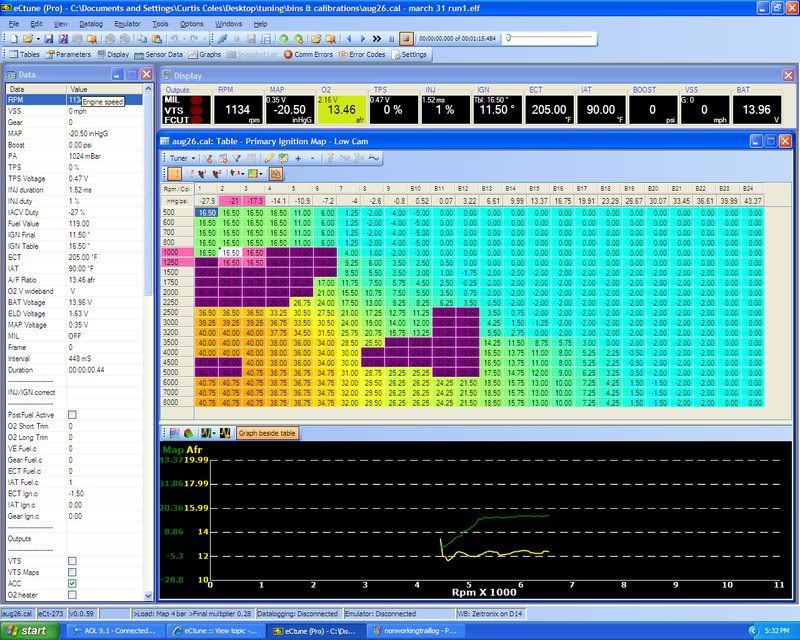Open the Comm Errors window
Viewport: 800px width, 640px height.
pos(308,54)
